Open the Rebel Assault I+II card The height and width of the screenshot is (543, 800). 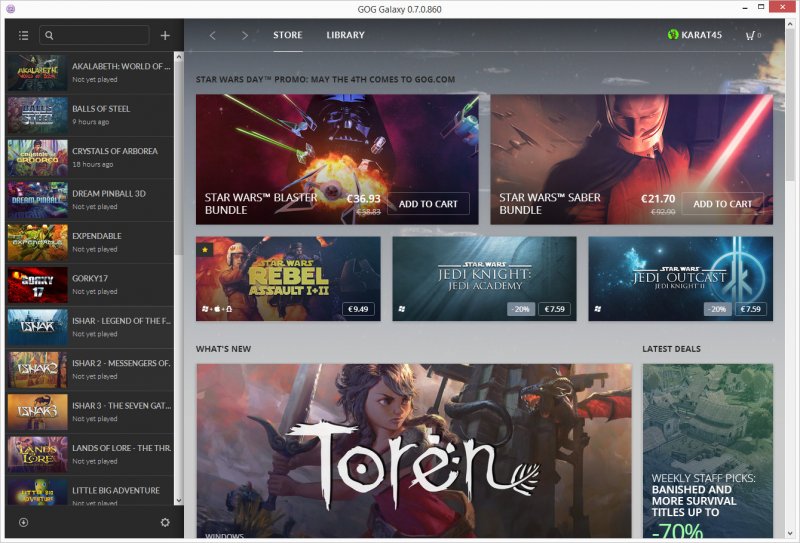point(288,279)
